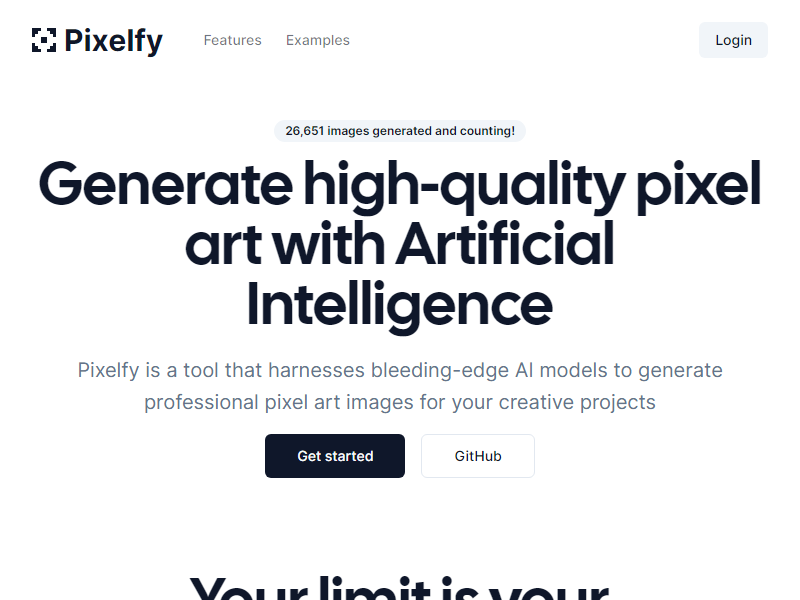Screen dimensions: 800x600
Task: Click the word Generate in the headline
Action: pos(164,184)
